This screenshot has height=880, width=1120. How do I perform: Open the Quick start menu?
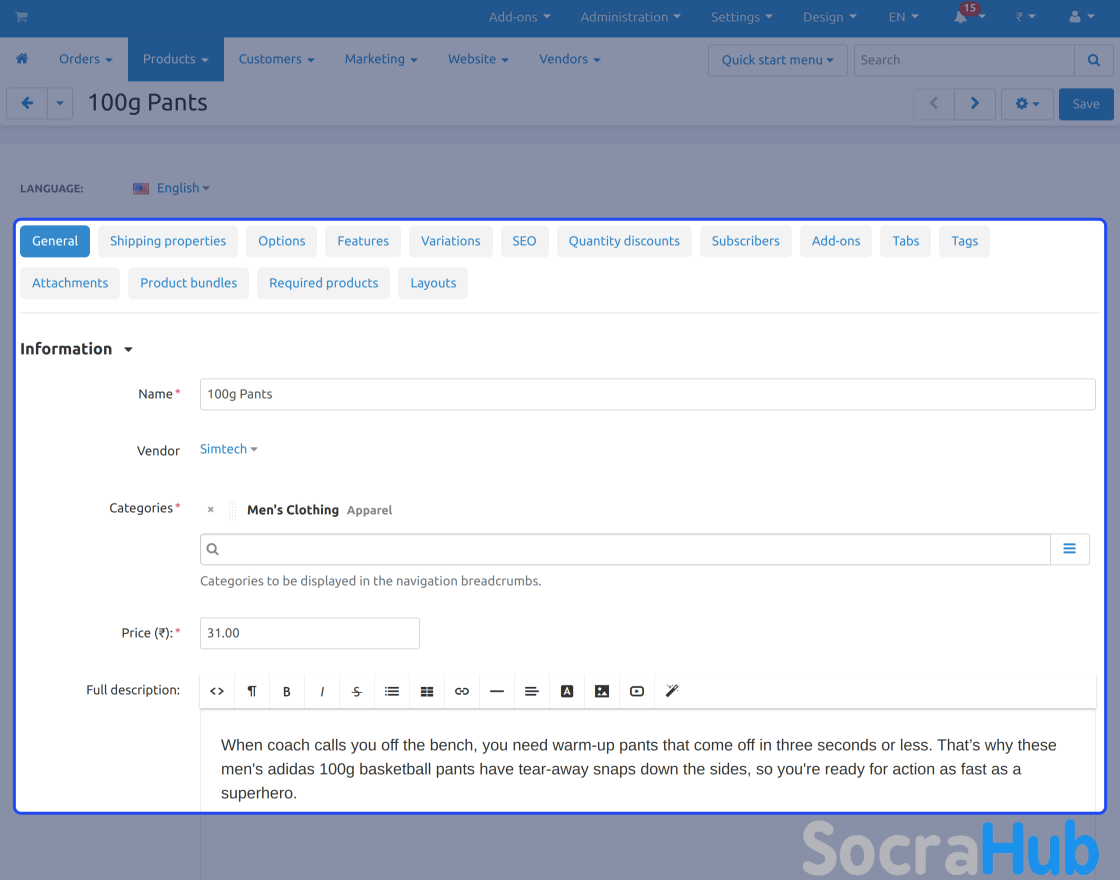pos(777,60)
